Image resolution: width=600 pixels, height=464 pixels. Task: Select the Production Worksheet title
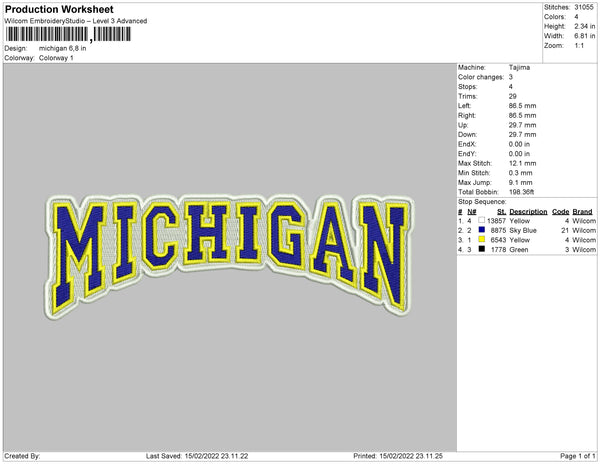(59, 9)
